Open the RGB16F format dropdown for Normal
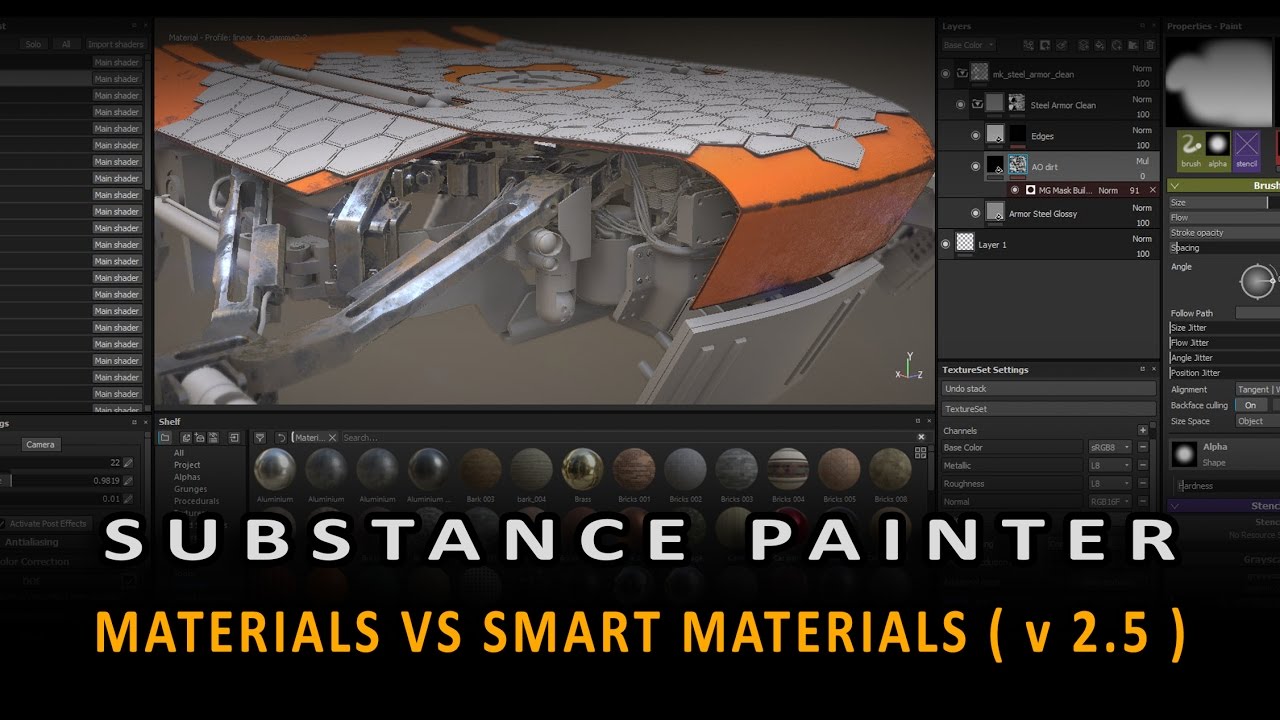This screenshot has width=1280, height=720. click(1110, 501)
